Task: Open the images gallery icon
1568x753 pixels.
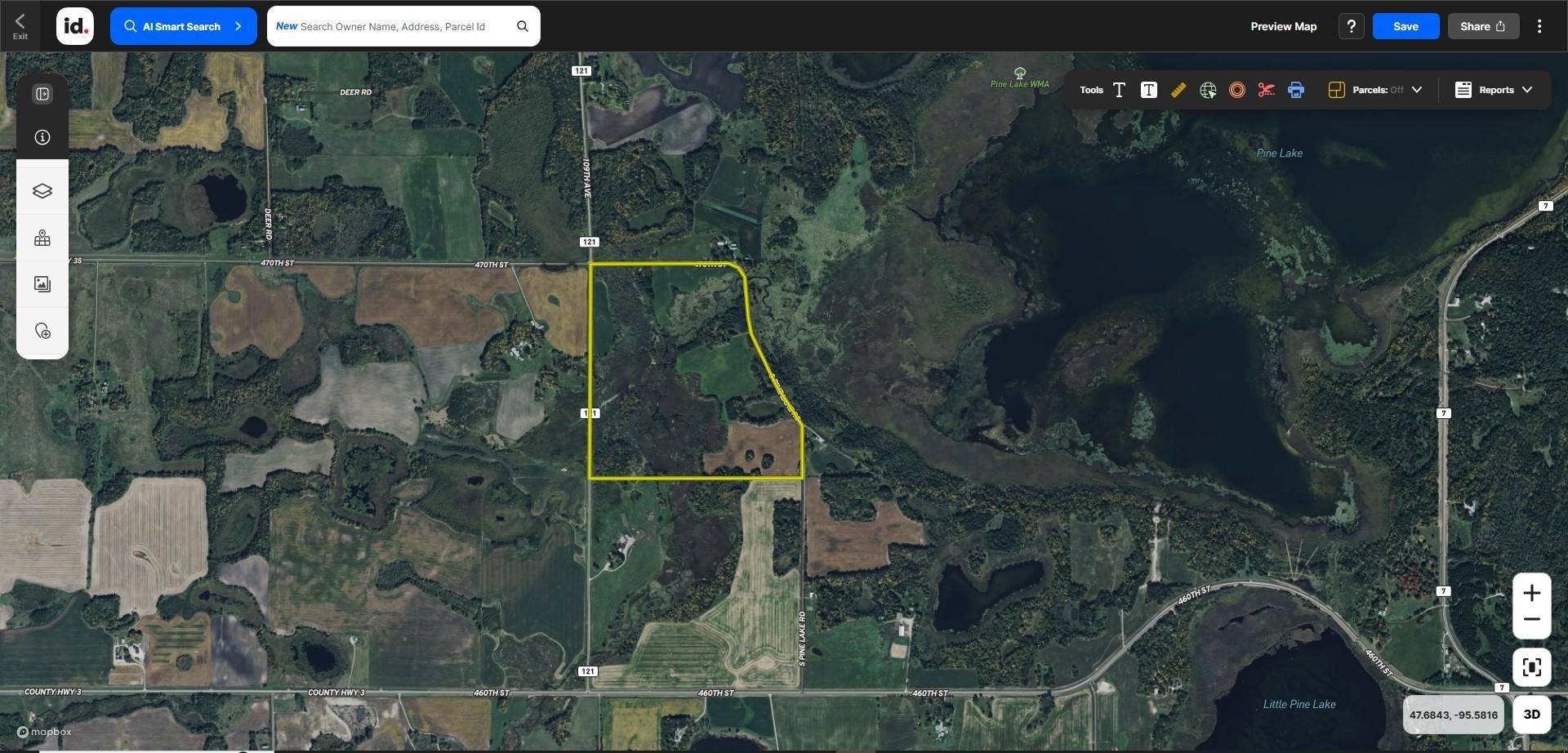Action: pos(42,284)
